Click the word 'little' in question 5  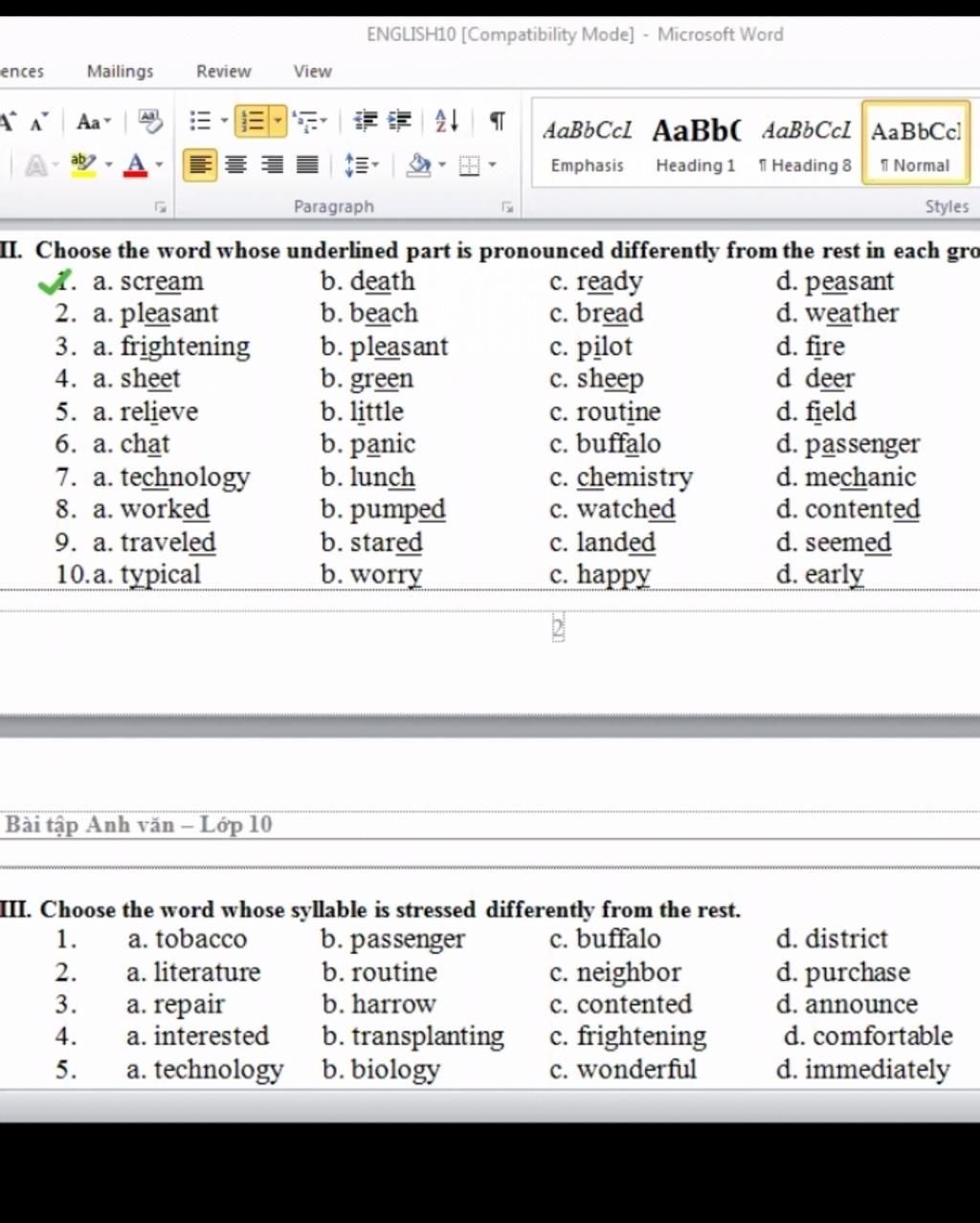[376, 411]
